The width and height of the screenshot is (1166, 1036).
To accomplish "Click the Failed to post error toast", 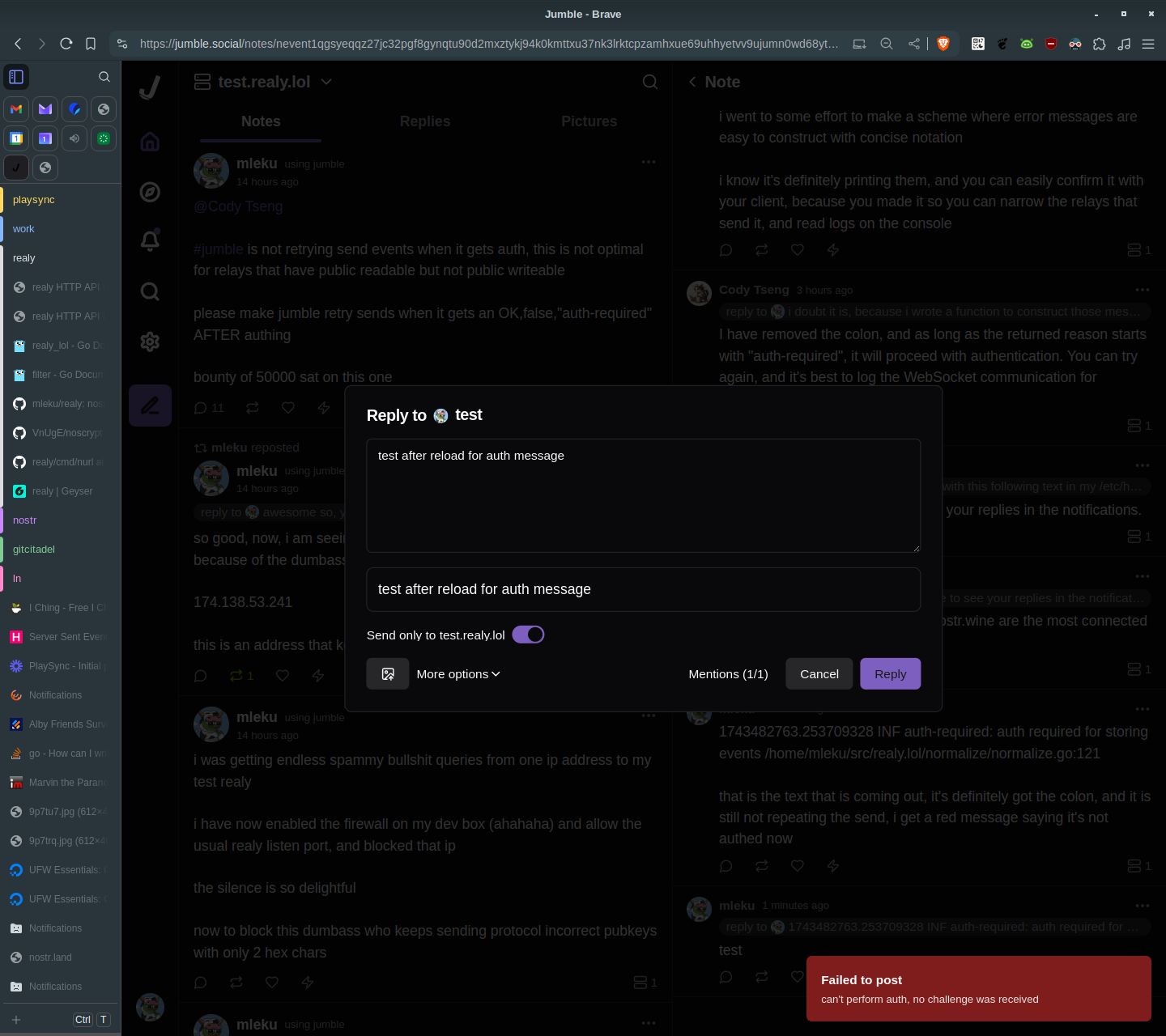I will [978, 988].
